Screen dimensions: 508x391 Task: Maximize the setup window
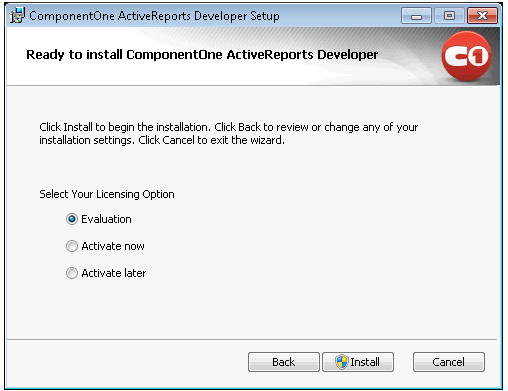click(449, 16)
